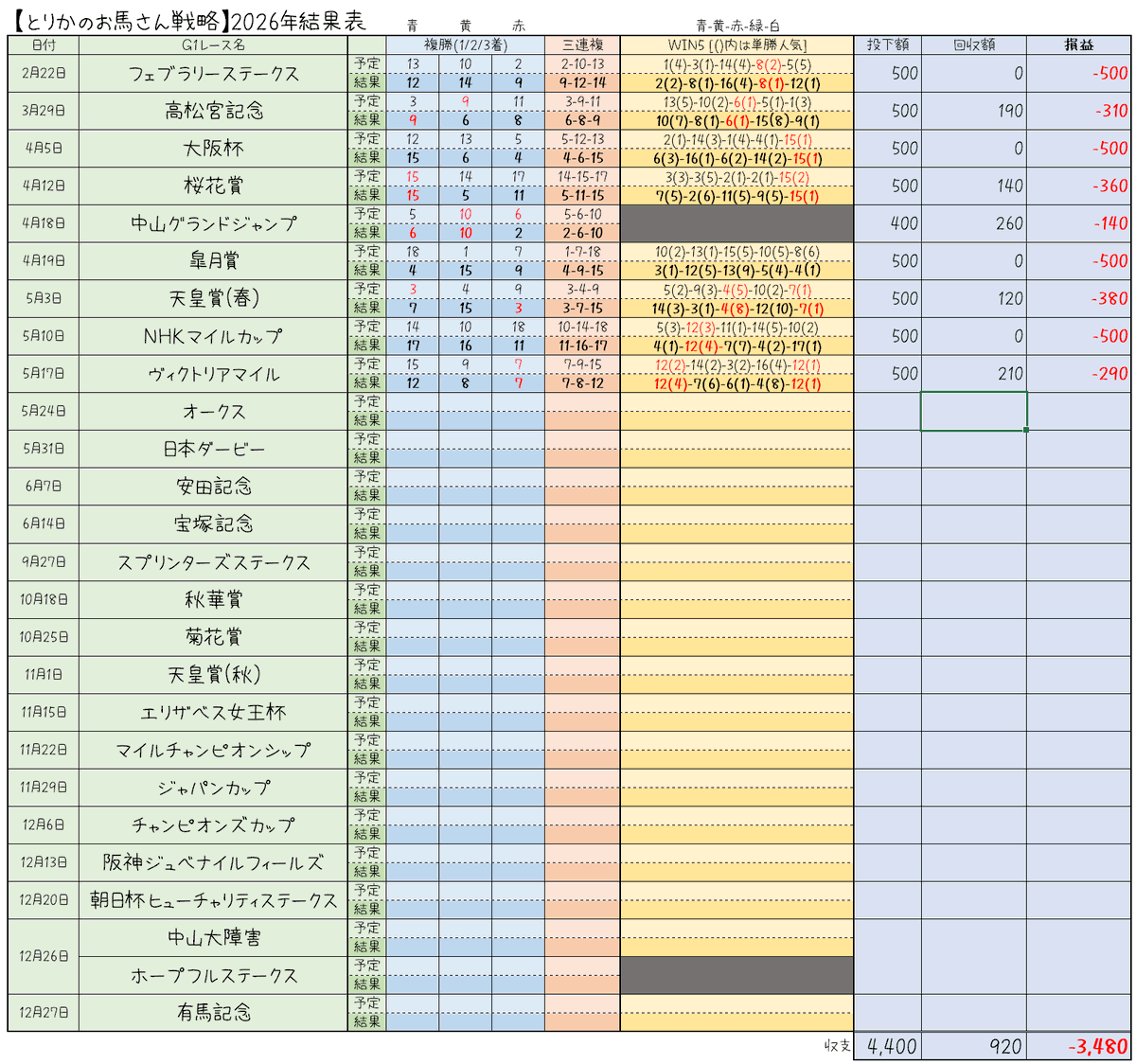Select the 朝日杯ヒューチャリティステークス race cell
Screen dimensions: 1136x1064
click(213, 899)
